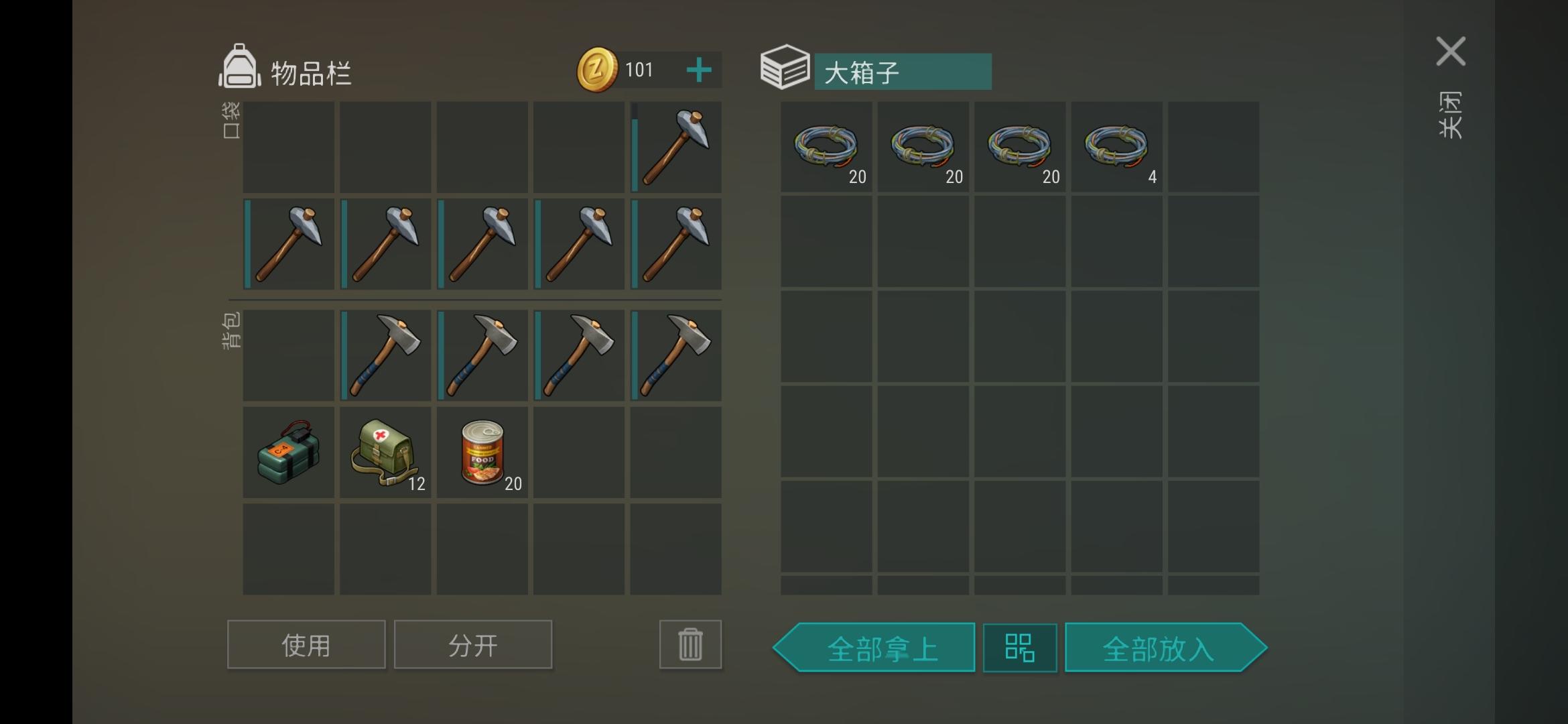This screenshot has height=724, width=1568.
Task: Tap the empty fifth slot in the chest
Action: [x=1214, y=147]
